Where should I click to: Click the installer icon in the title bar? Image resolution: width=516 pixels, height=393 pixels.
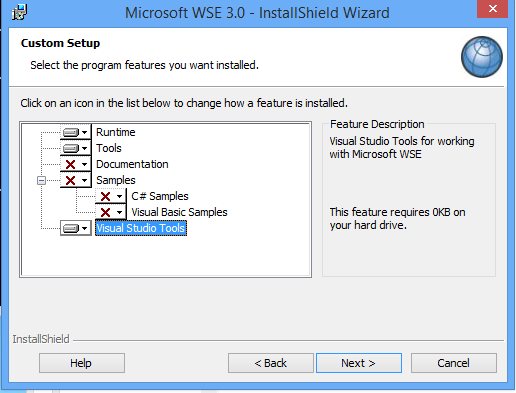19,13
